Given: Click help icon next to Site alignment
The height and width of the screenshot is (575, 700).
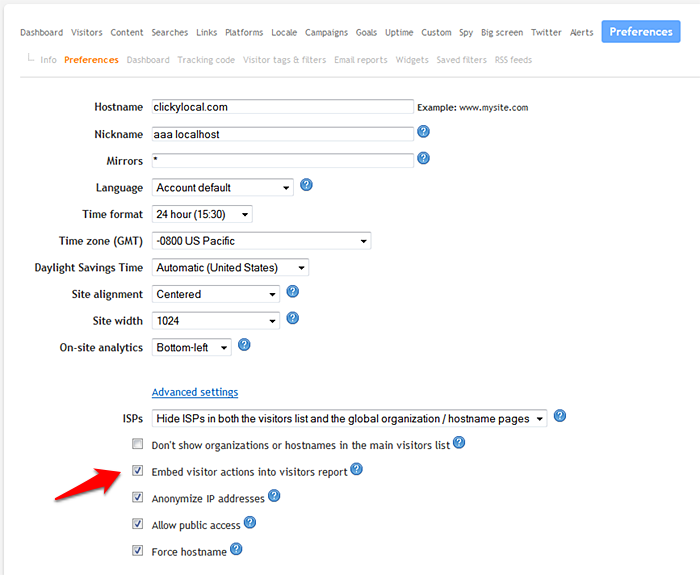Looking at the screenshot, I should coord(293,292).
